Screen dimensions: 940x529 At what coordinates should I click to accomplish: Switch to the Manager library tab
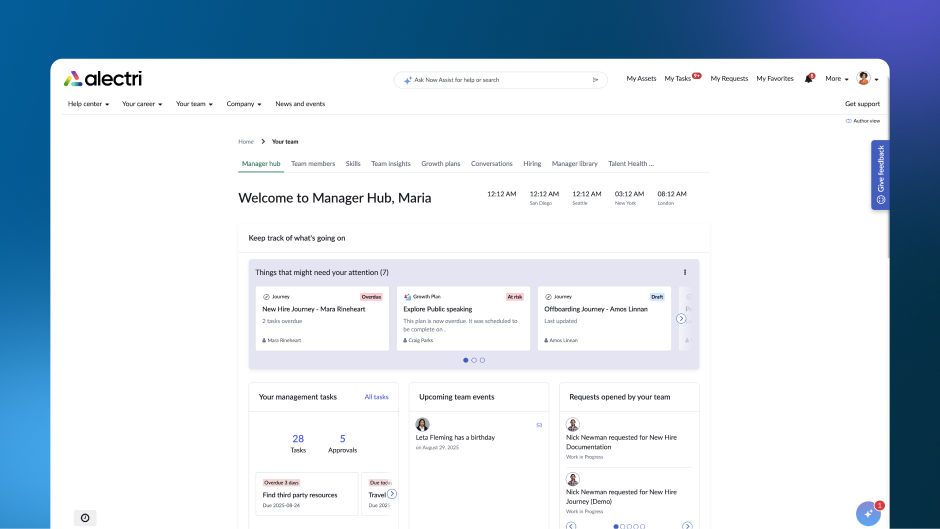[x=574, y=164]
